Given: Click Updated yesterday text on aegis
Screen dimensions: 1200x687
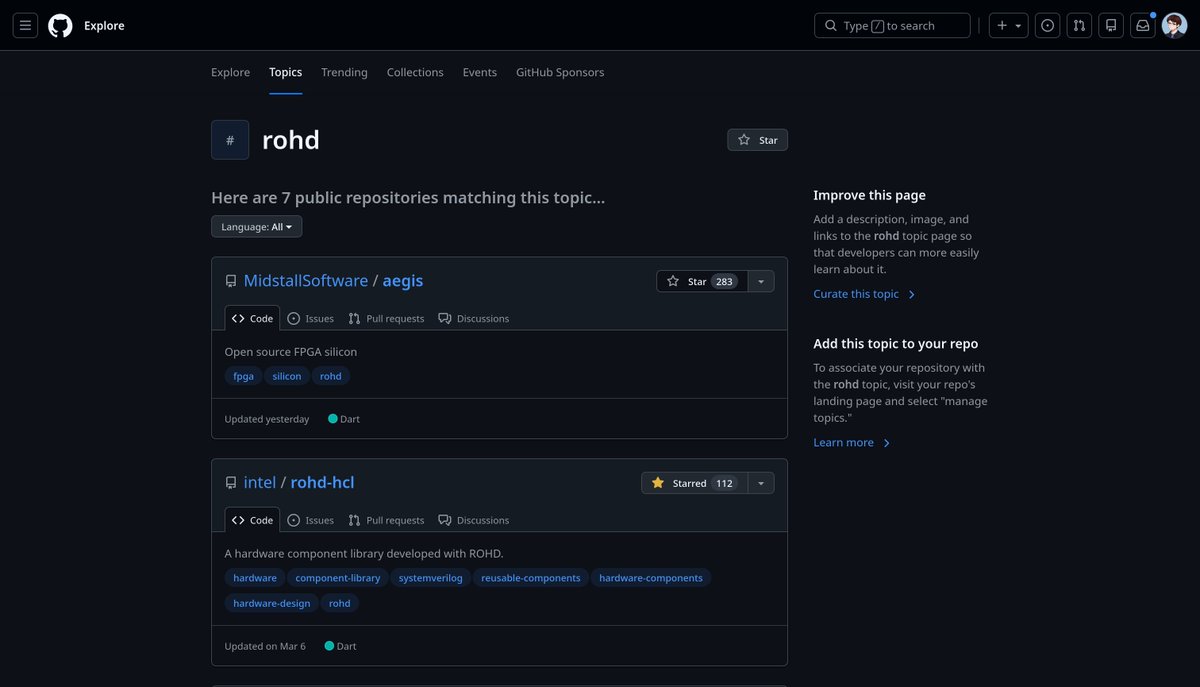Looking at the screenshot, I should [x=267, y=419].
